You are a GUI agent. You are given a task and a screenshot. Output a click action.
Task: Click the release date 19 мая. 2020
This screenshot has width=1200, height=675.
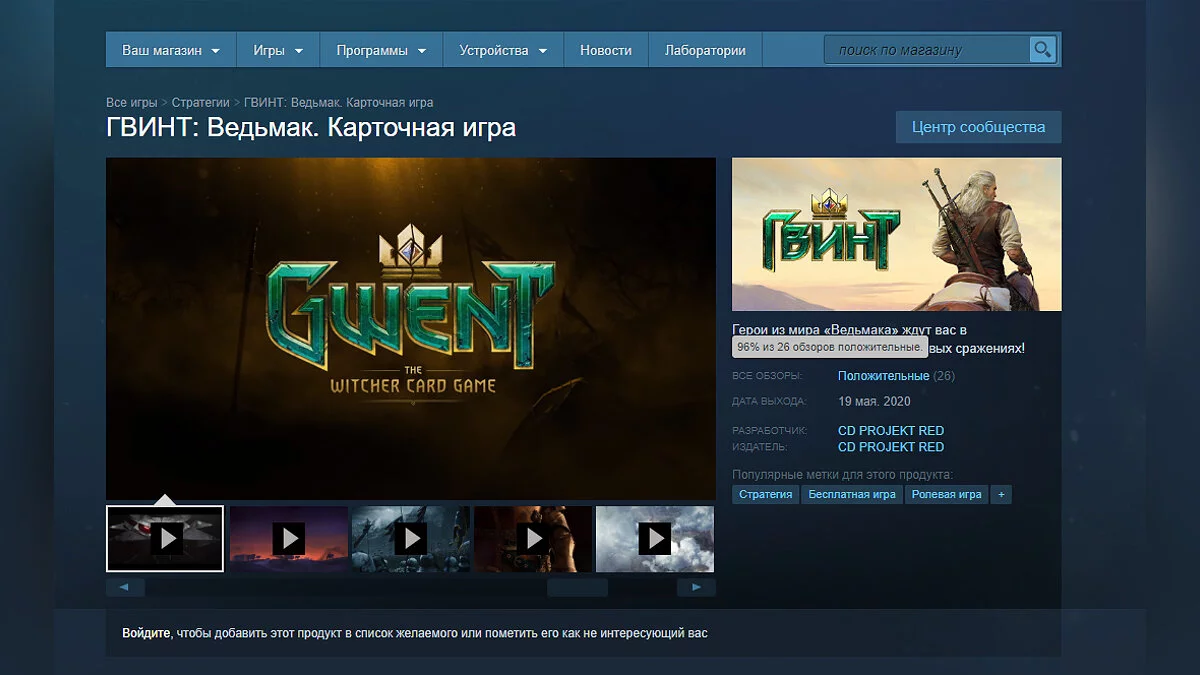click(x=874, y=401)
